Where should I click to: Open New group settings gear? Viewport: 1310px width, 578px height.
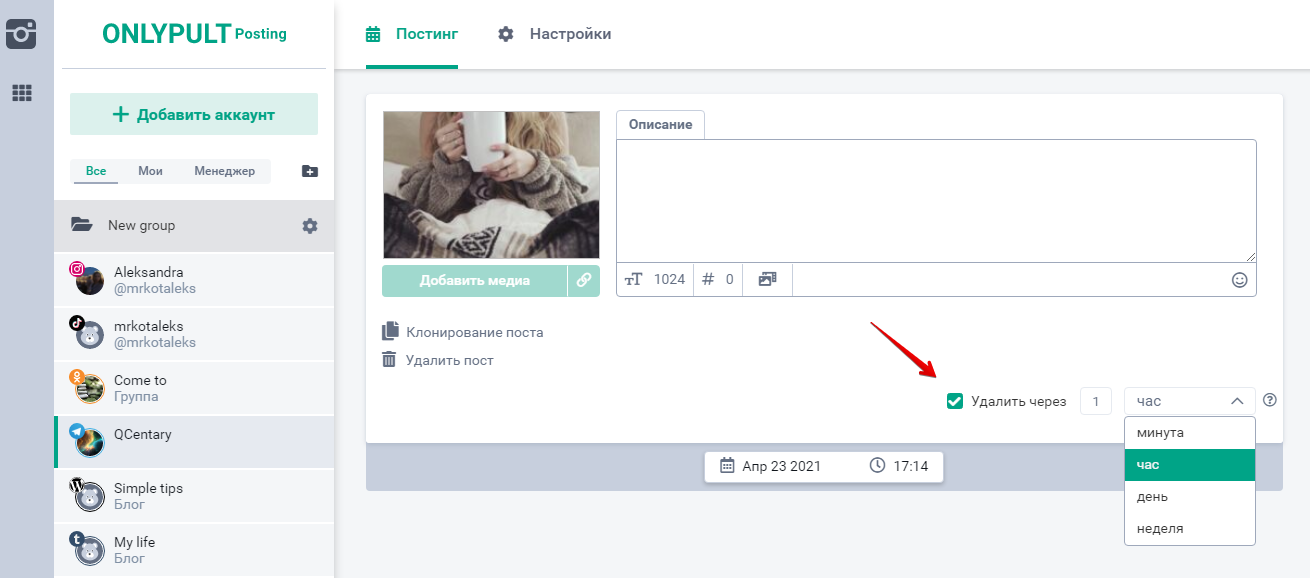tap(310, 226)
